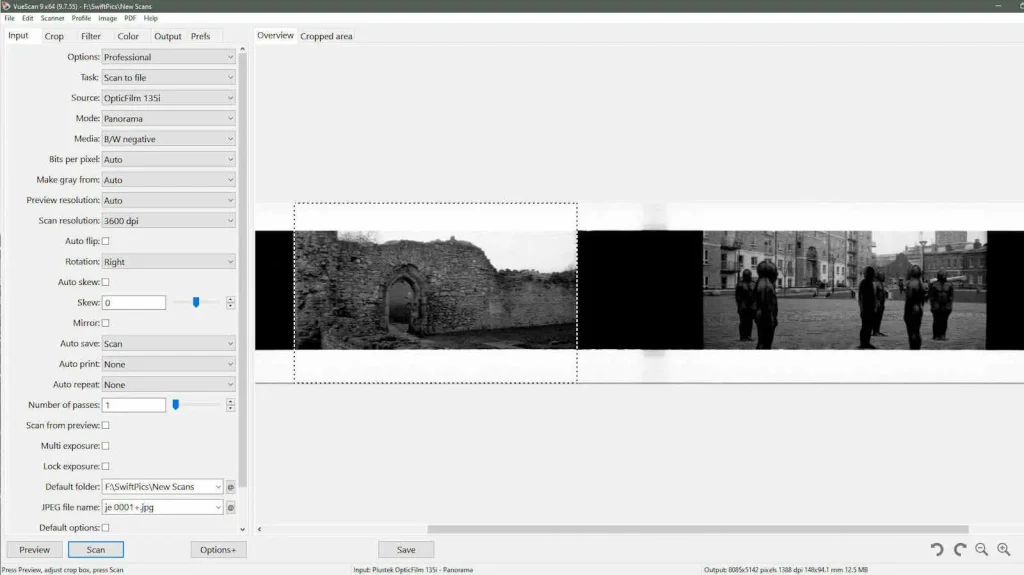This screenshot has height=575, width=1024.
Task: Zoom out with the magnifier minus icon
Action: click(x=982, y=550)
